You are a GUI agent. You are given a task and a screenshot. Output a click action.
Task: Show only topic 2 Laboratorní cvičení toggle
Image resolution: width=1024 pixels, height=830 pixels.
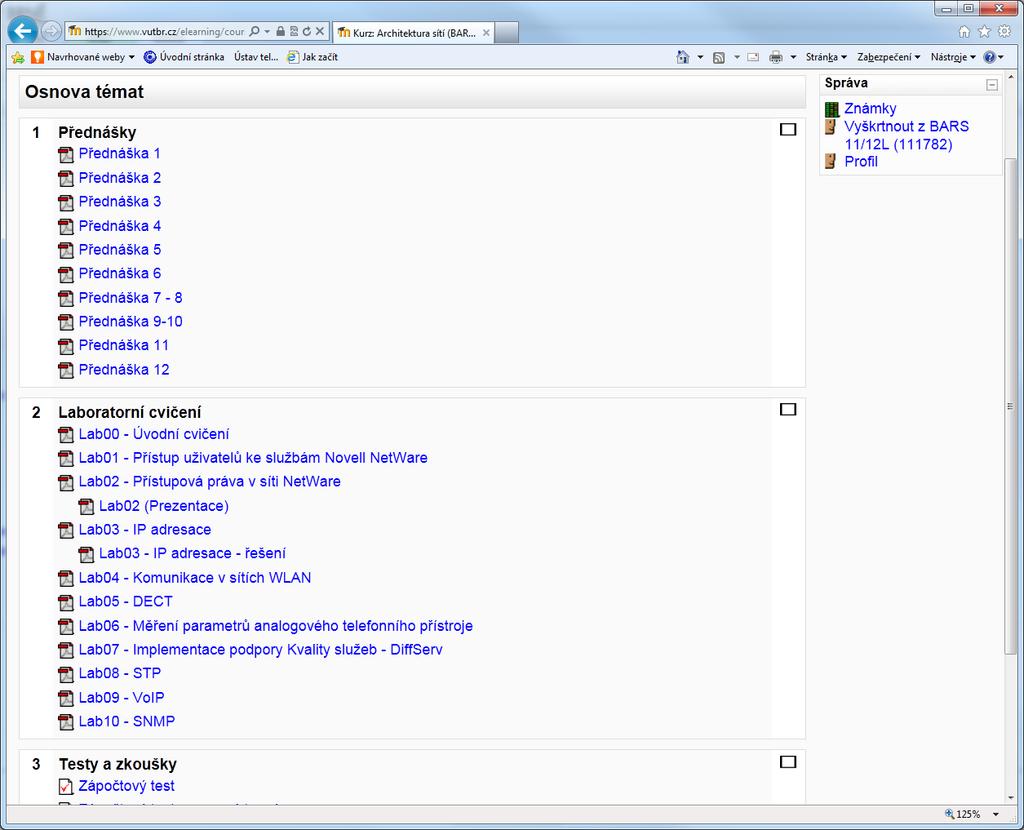pos(788,409)
